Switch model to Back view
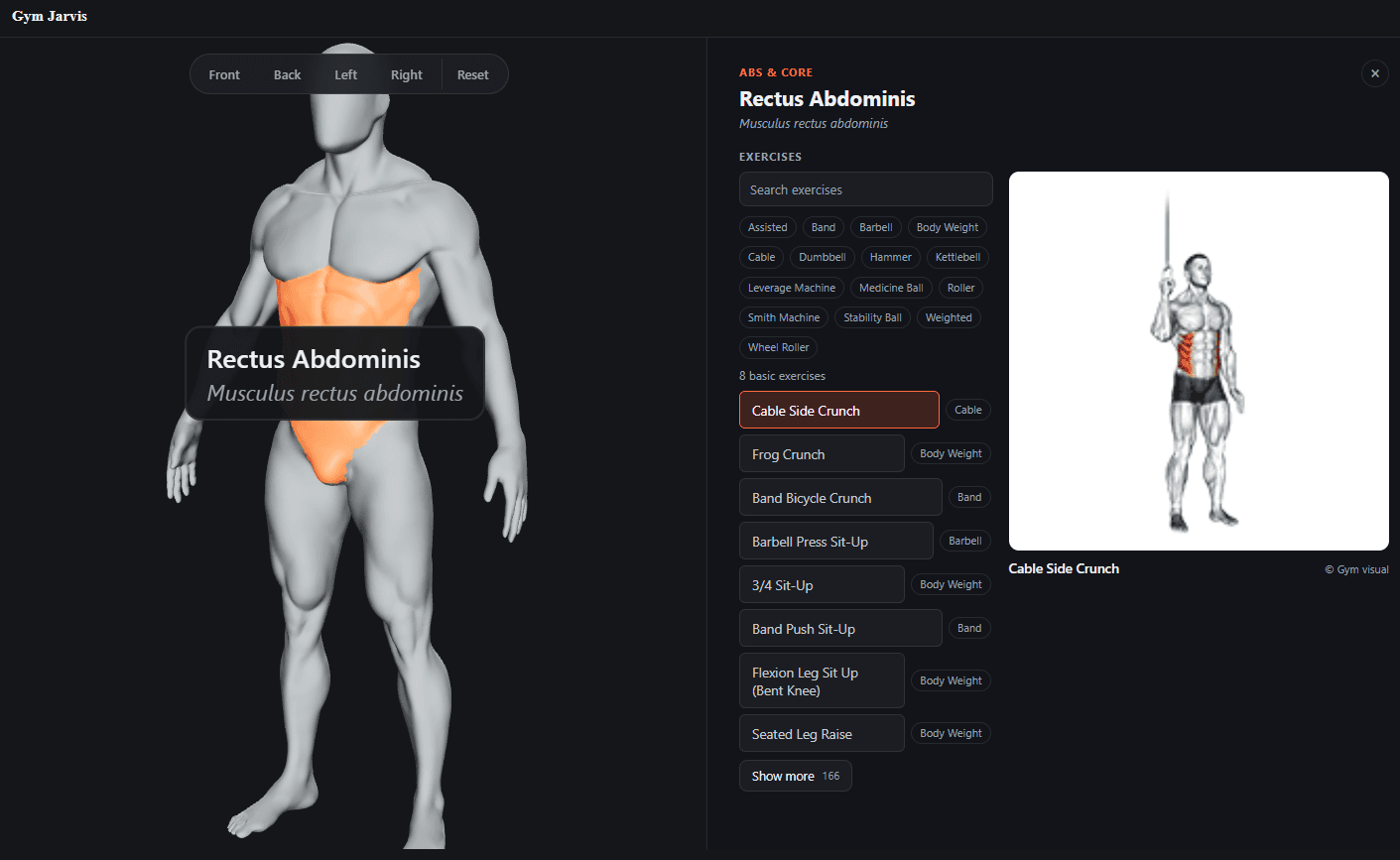Viewport: 1400px width, 860px height. [x=287, y=74]
